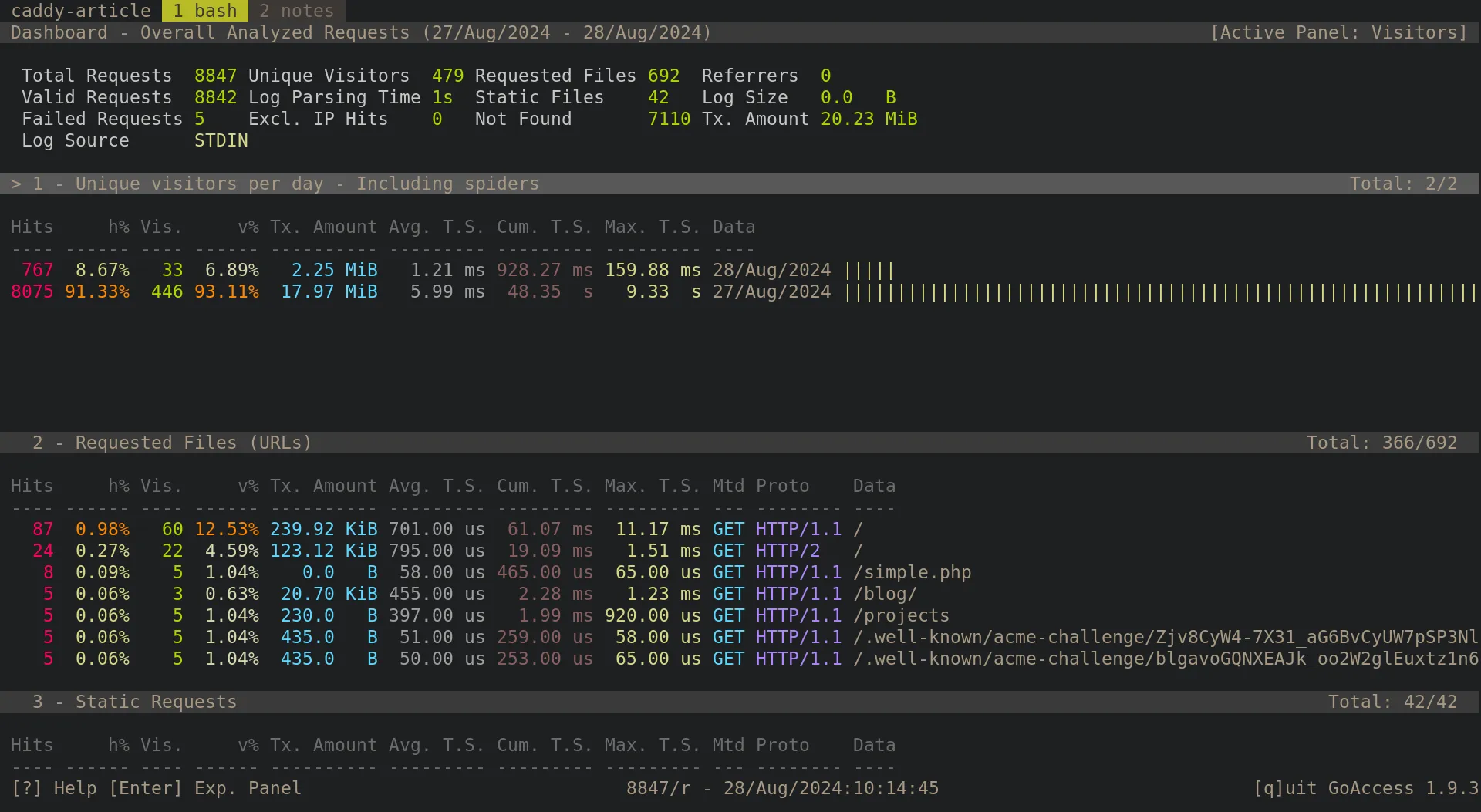Select the first acme-challenge URL row

tap(1080, 637)
